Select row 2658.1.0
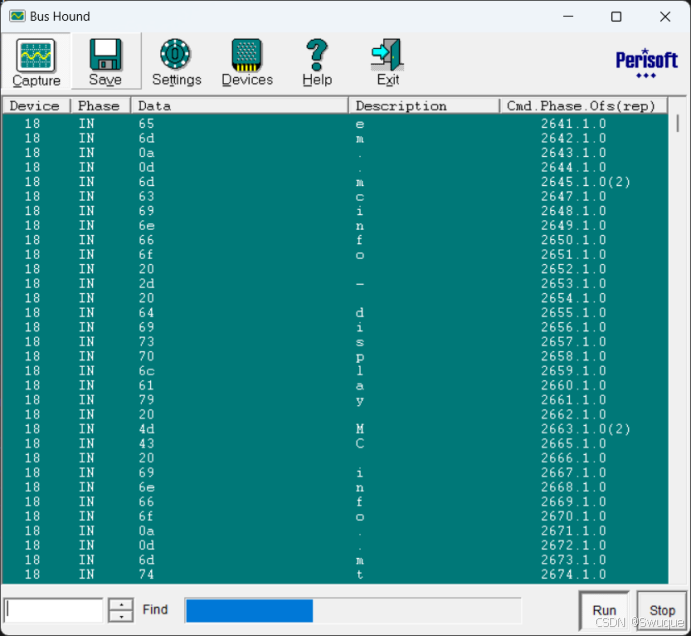The image size is (692, 636). tap(335, 356)
